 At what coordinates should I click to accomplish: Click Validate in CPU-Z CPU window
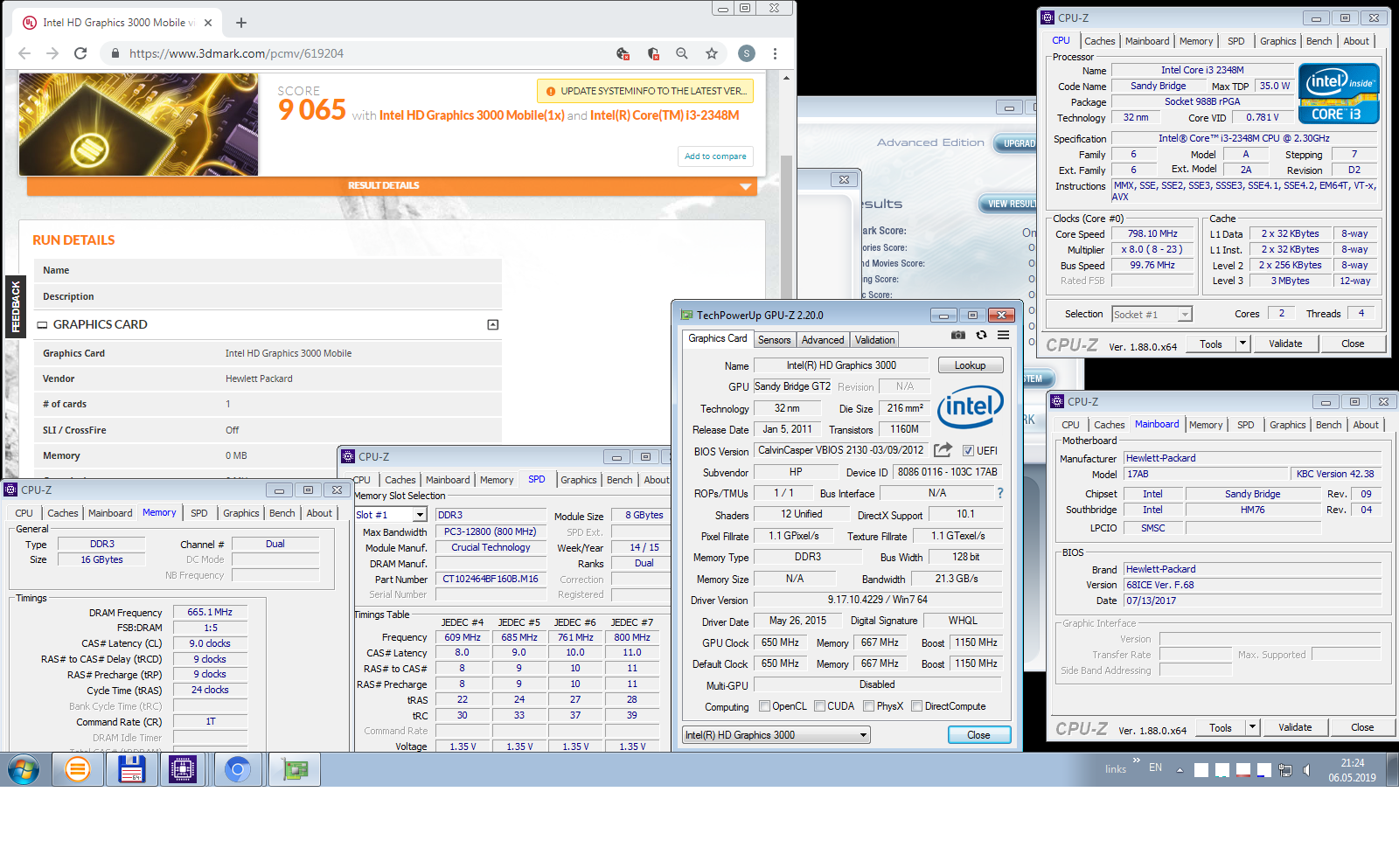pyautogui.click(x=1285, y=344)
